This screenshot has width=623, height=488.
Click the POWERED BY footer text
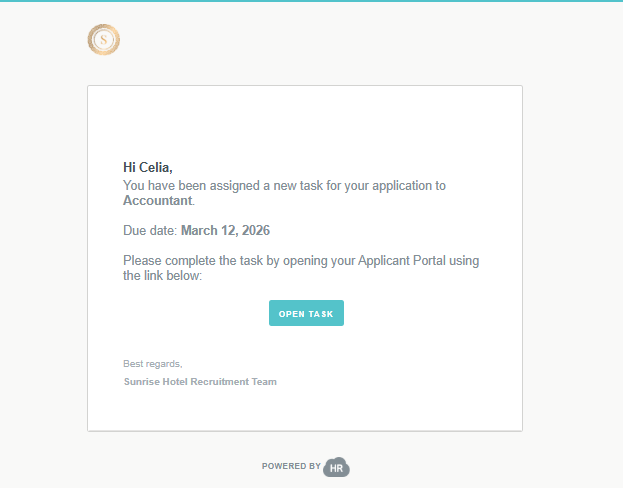[x=291, y=466]
